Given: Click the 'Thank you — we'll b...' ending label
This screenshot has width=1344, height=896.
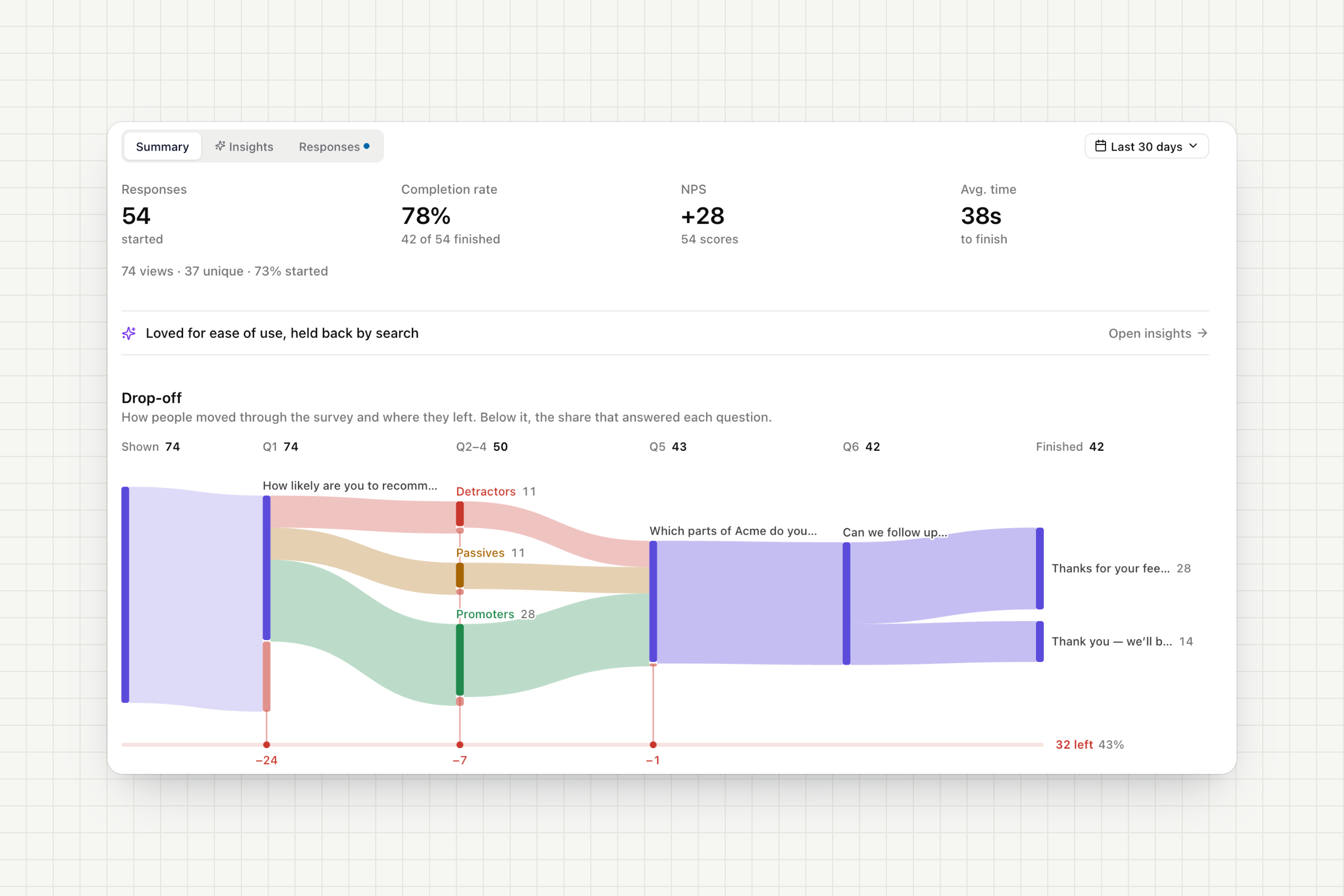Looking at the screenshot, I should pos(1112,642).
